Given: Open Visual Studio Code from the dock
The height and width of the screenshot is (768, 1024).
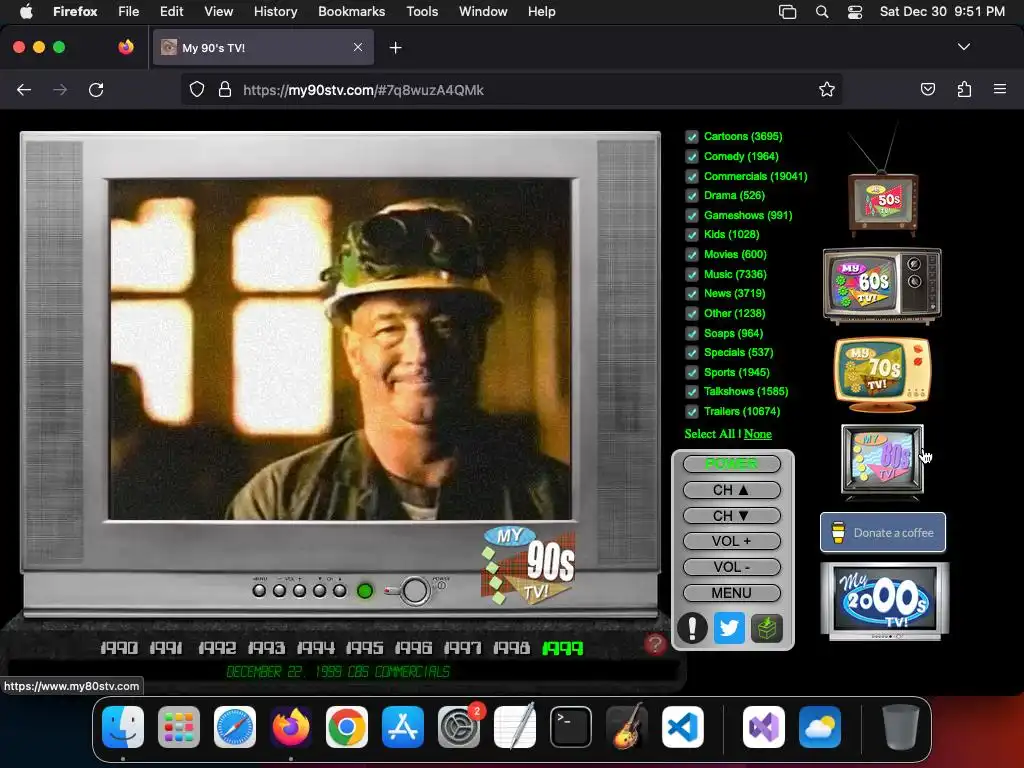Looking at the screenshot, I should [x=682, y=727].
